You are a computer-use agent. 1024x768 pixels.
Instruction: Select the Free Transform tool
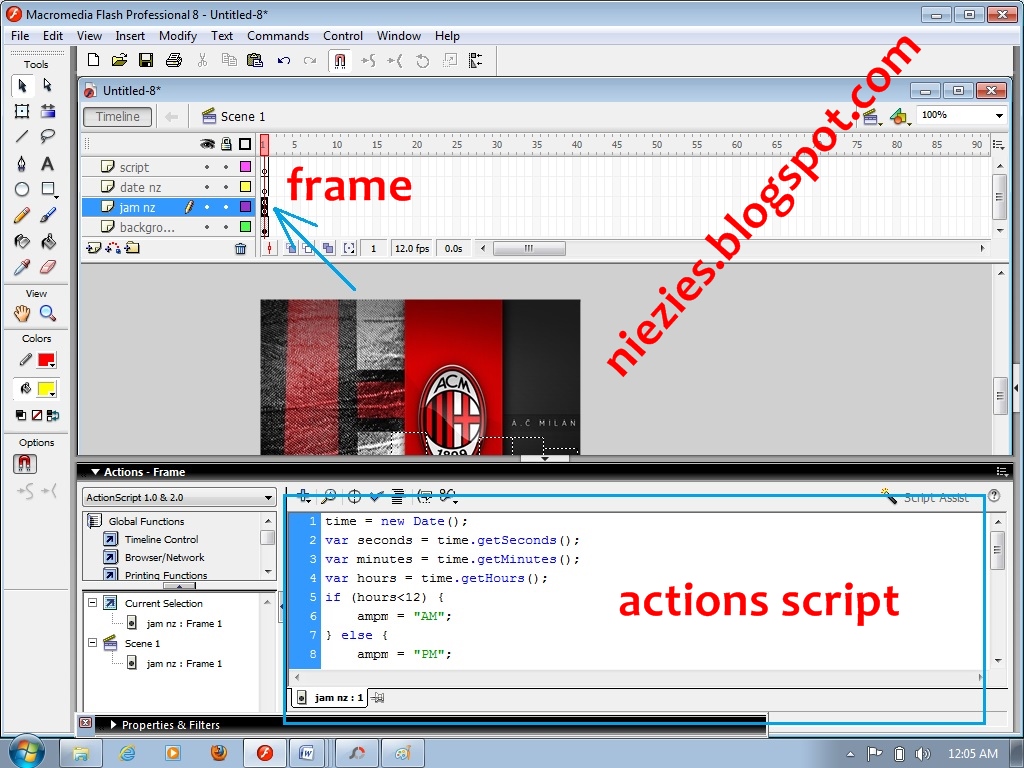click(22, 111)
